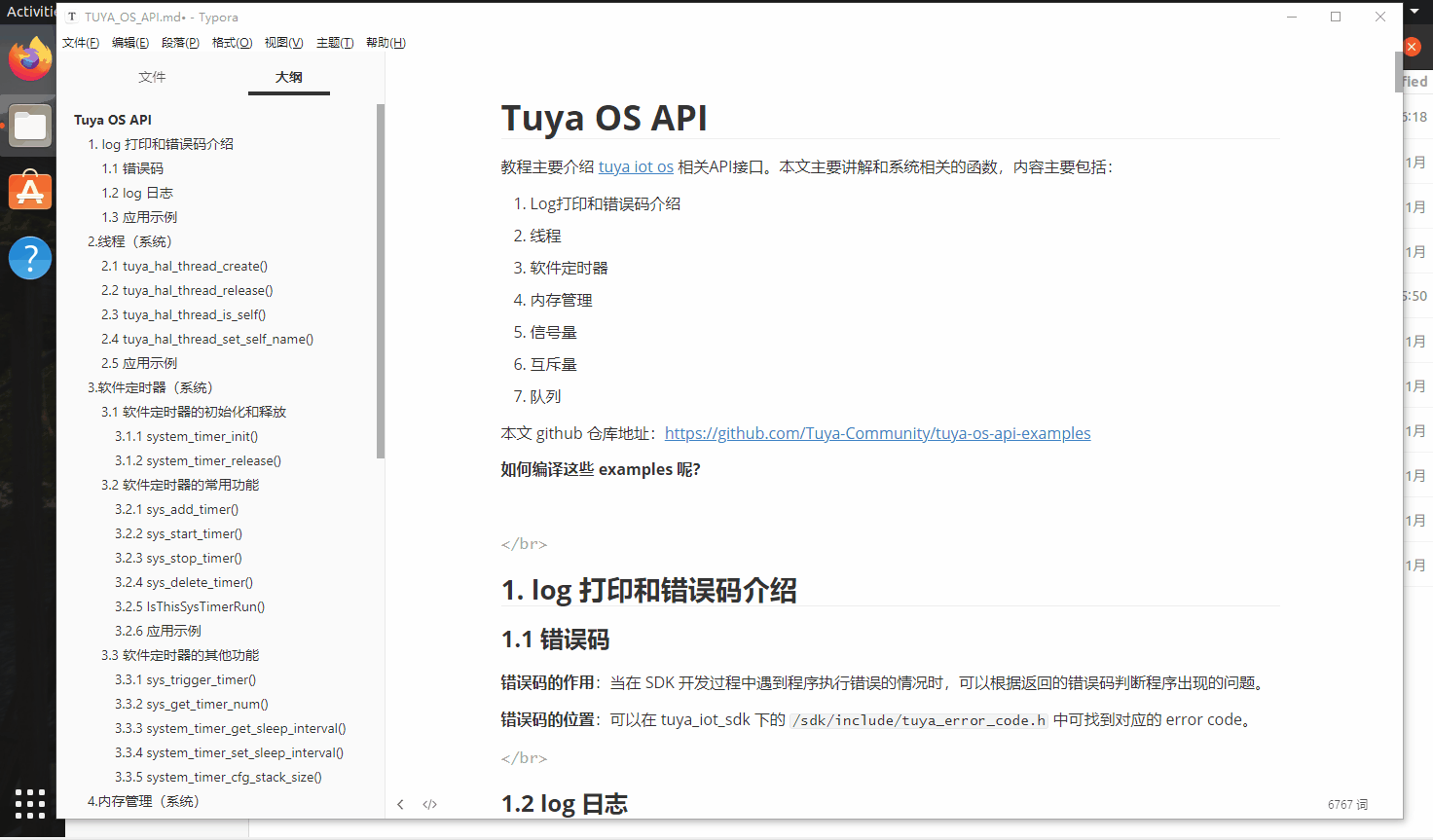Show the 6767 词 word count
The height and width of the screenshot is (840, 1433).
(1347, 805)
